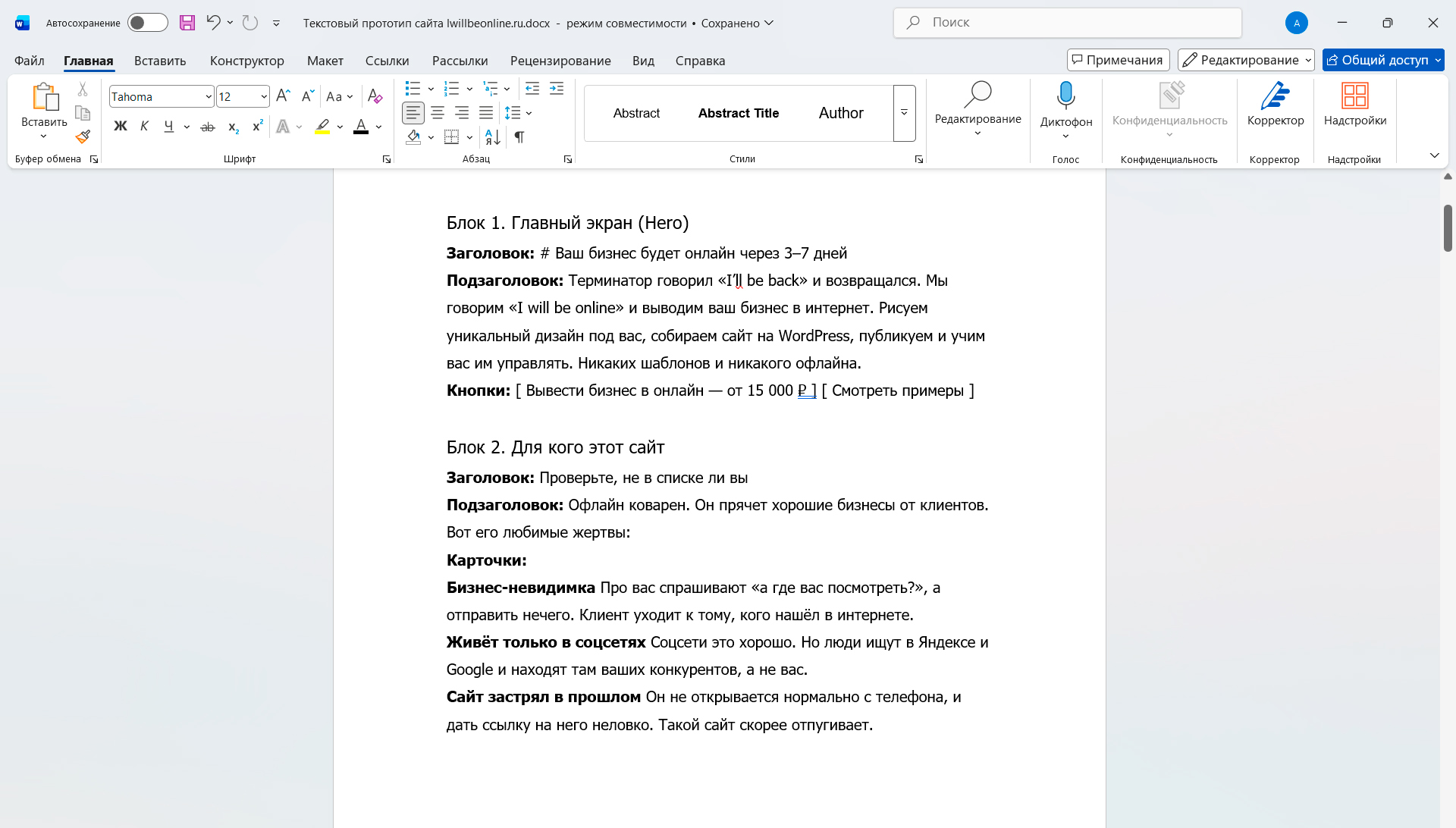
Task: Switch to the Конструктор tab
Action: [247, 61]
